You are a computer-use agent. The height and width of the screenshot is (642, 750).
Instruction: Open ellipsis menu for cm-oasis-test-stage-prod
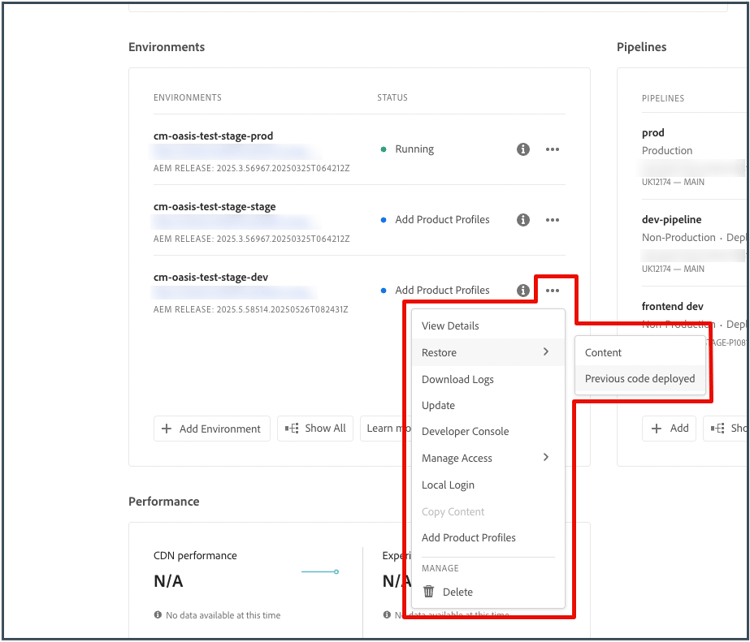pos(552,149)
